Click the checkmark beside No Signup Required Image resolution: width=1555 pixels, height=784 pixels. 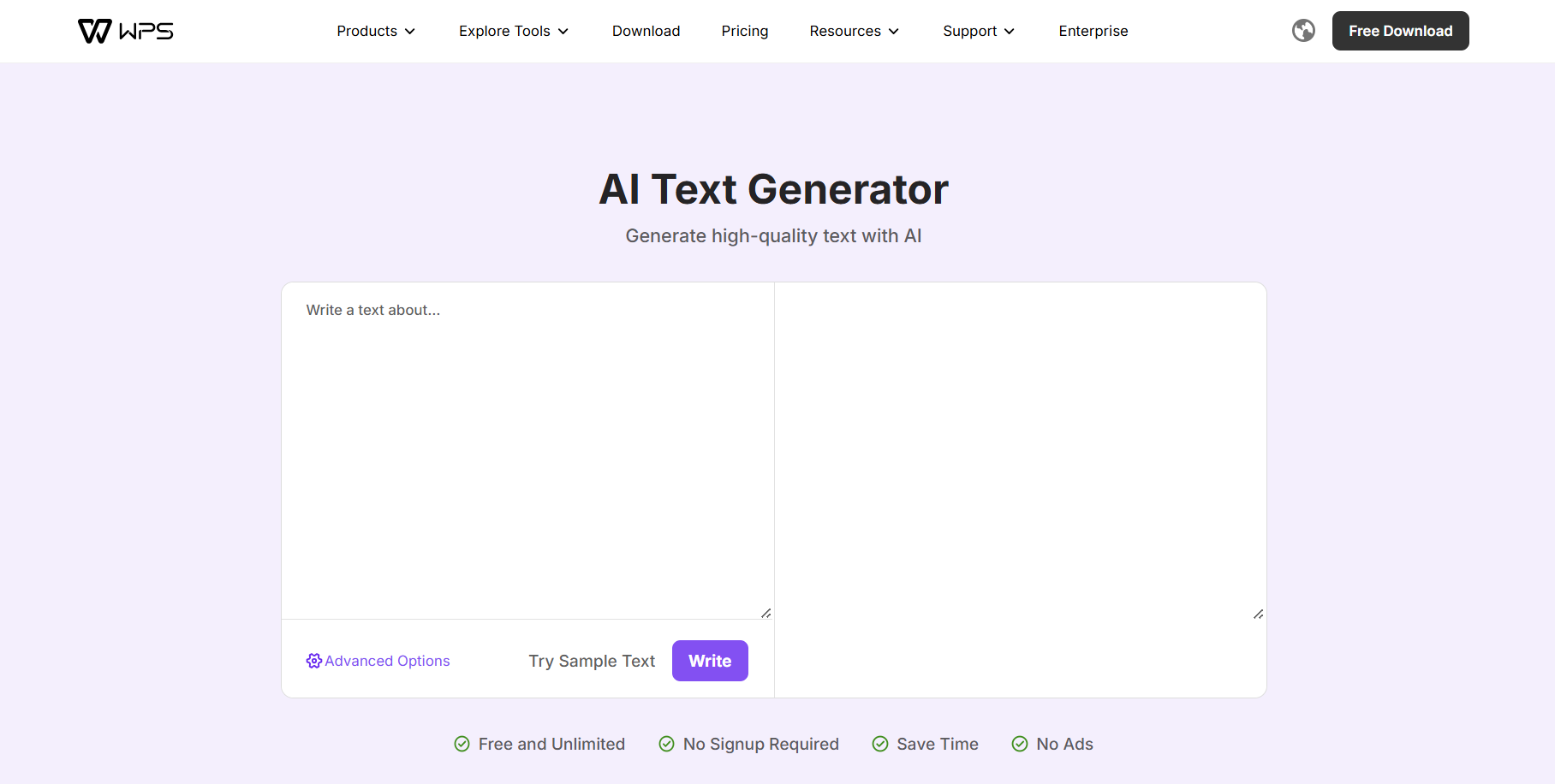(665, 744)
